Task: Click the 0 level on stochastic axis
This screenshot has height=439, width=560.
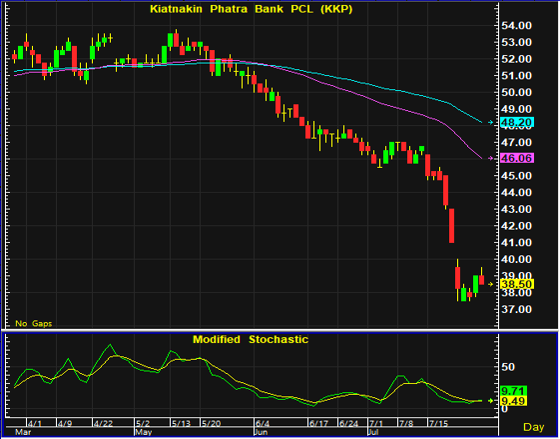Action: click(x=505, y=409)
